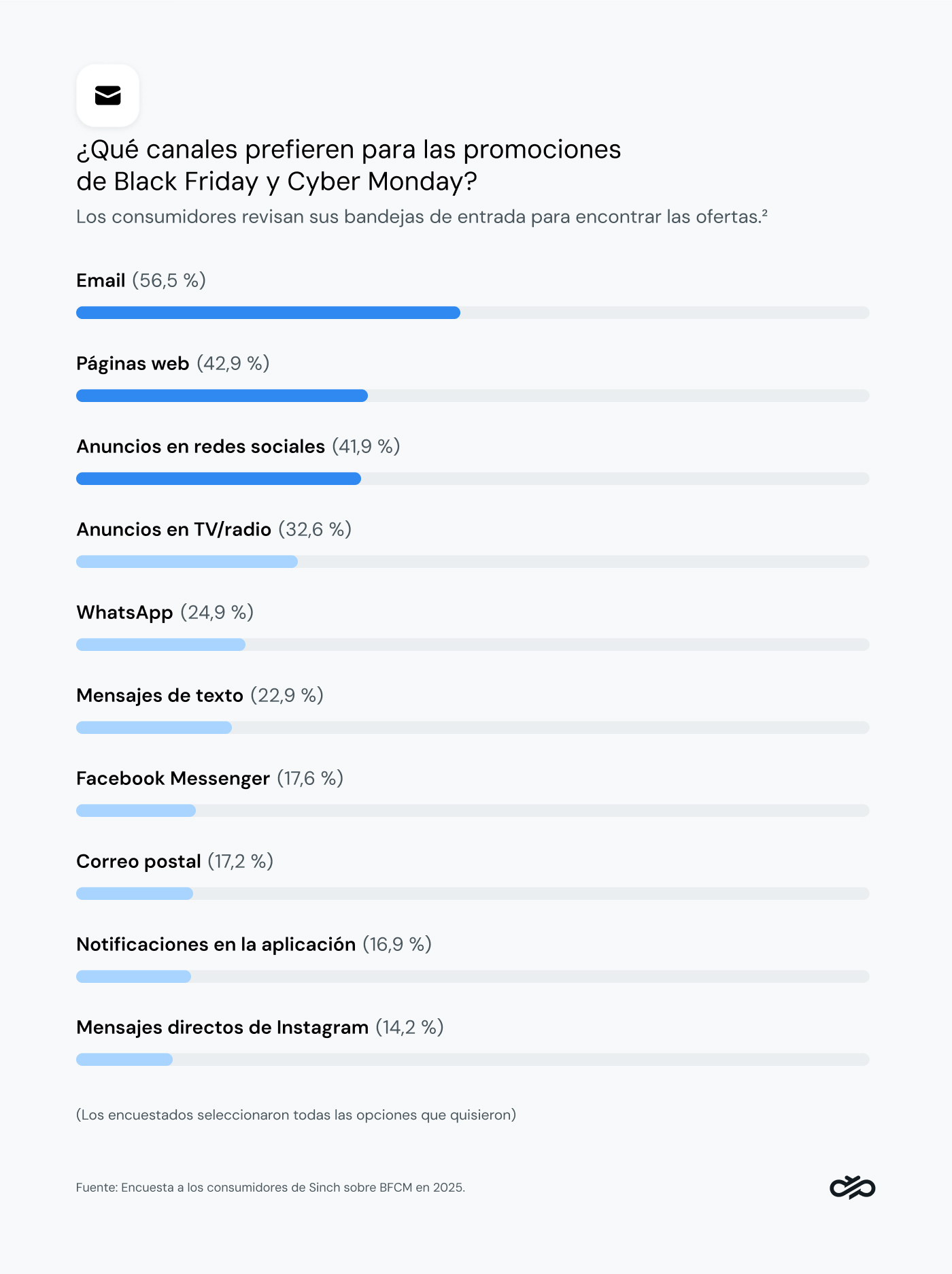Viewport: 952px width, 1274px height.
Task: Click the encuestados note in parentheses
Action: pyautogui.click(x=296, y=1115)
